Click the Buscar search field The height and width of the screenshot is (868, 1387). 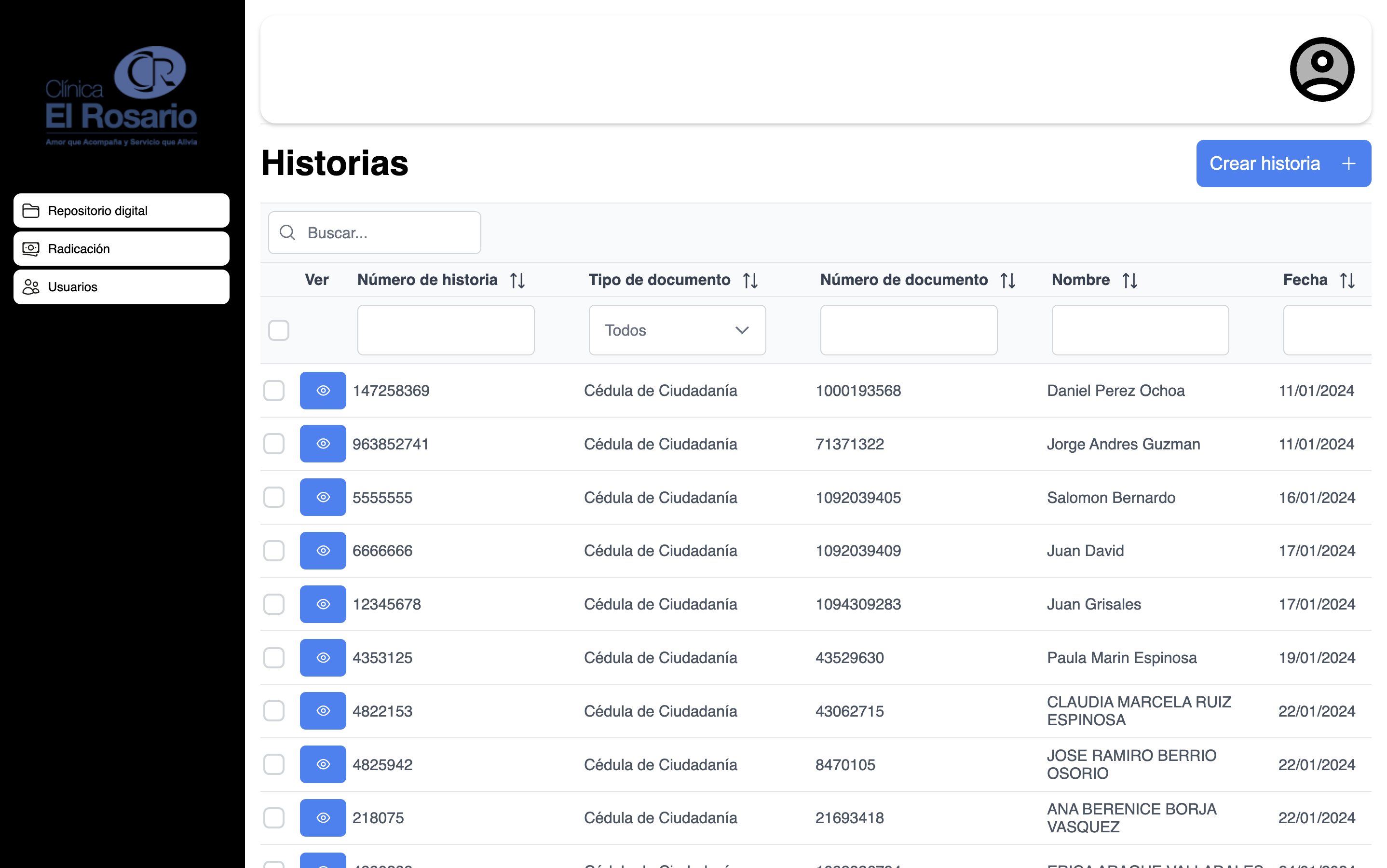point(374,232)
